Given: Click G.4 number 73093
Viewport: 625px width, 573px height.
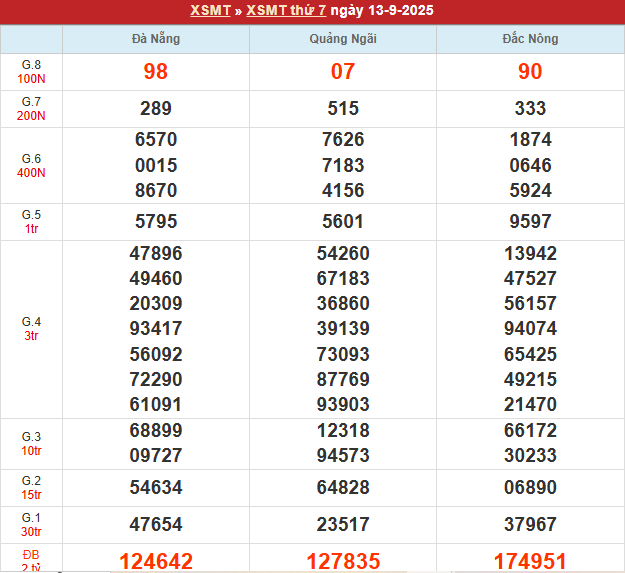Looking at the screenshot, I should [343, 355].
